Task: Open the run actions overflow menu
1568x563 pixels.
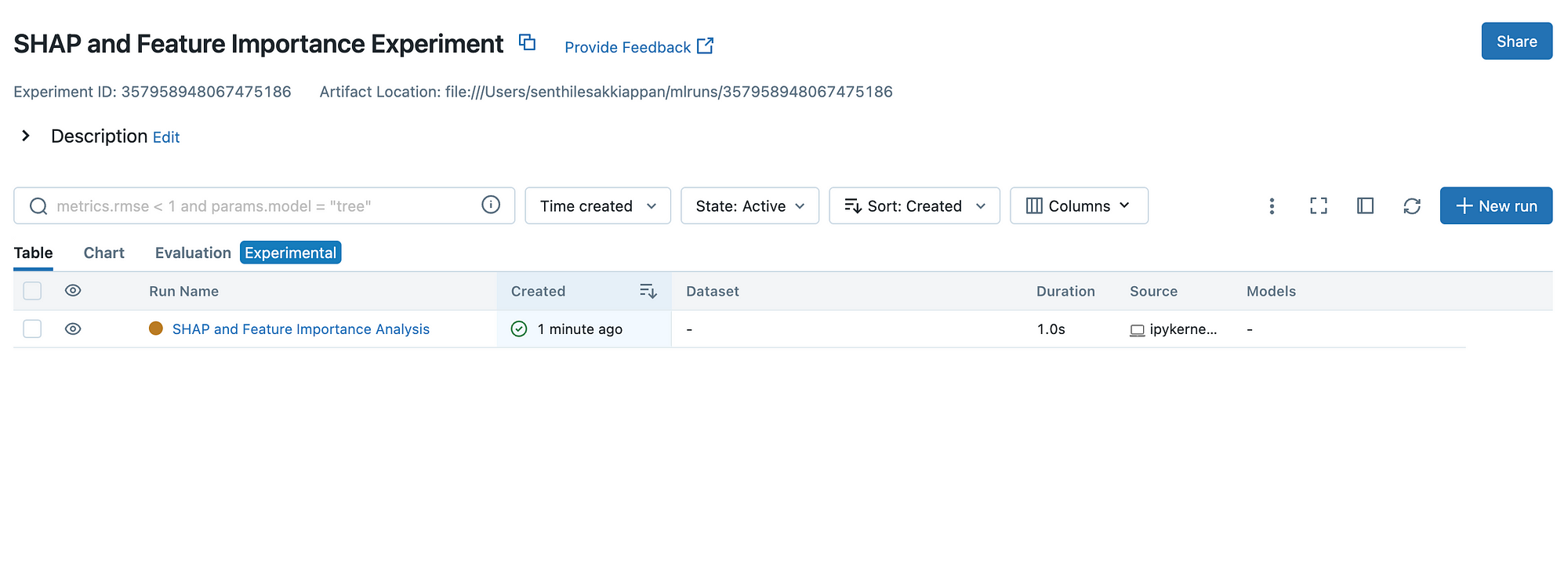Action: click(1272, 205)
